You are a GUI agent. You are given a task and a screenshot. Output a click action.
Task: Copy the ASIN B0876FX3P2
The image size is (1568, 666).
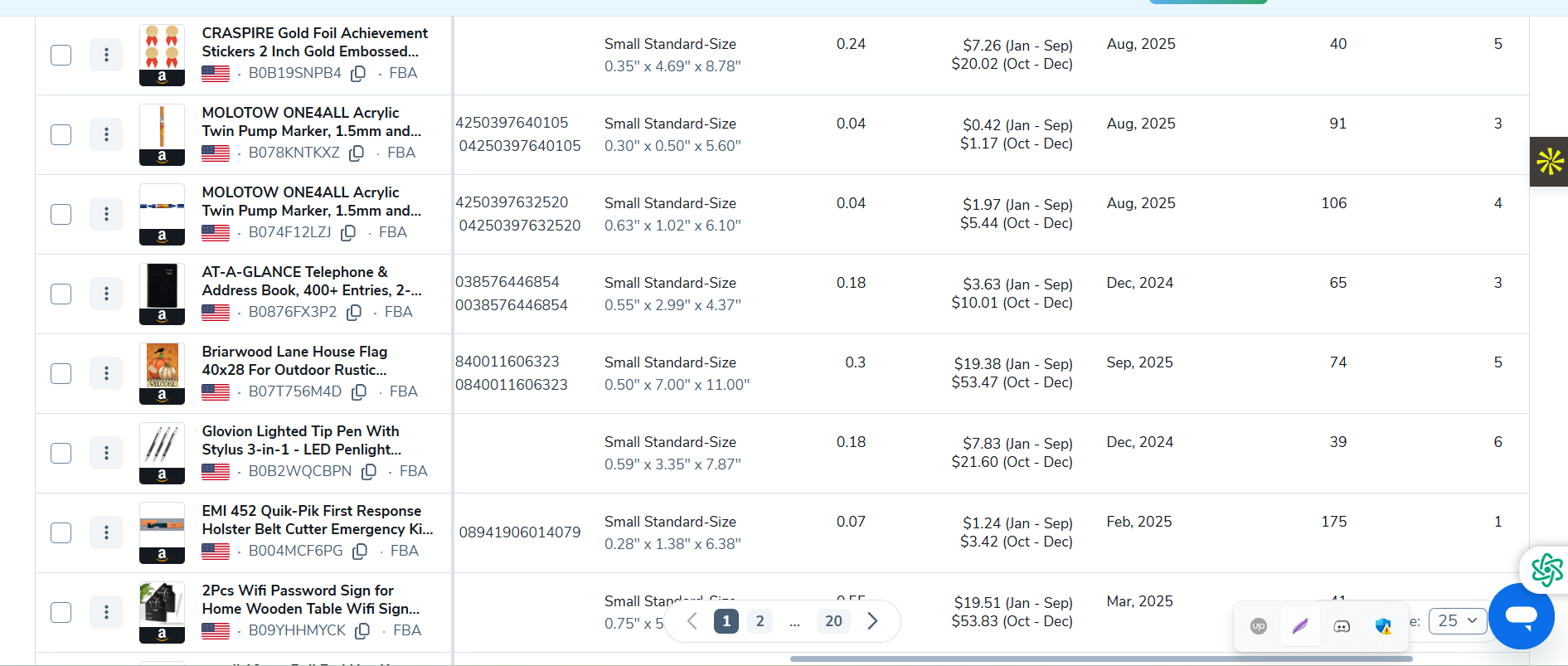(x=354, y=313)
